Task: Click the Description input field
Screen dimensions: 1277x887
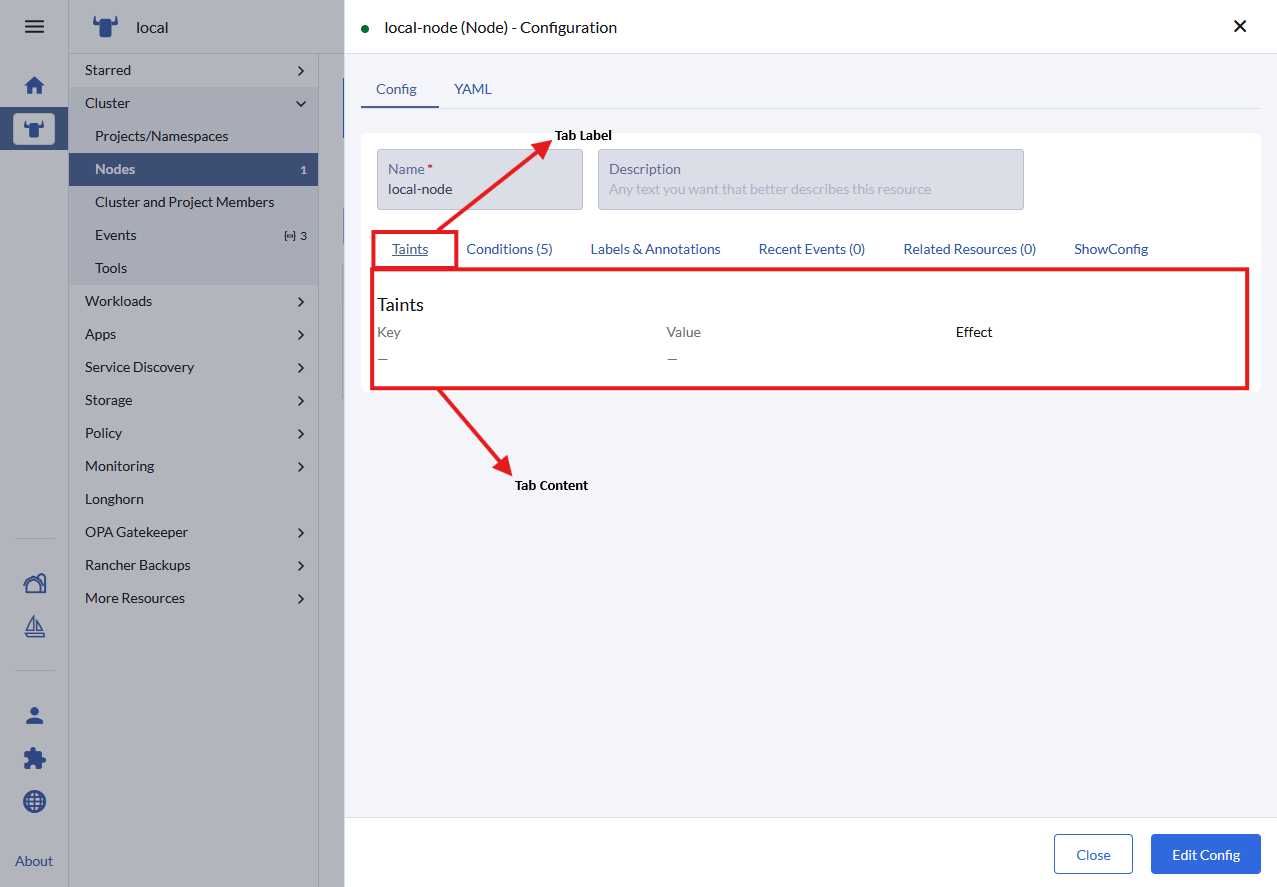Action: pyautogui.click(x=810, y=188)
